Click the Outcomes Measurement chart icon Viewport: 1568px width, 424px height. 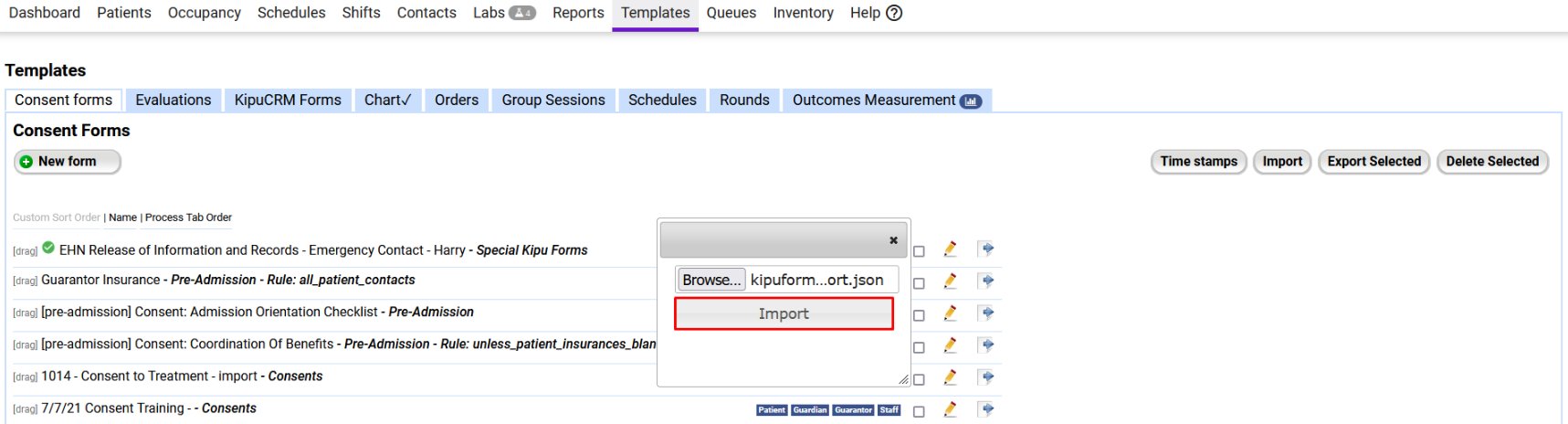971,101
